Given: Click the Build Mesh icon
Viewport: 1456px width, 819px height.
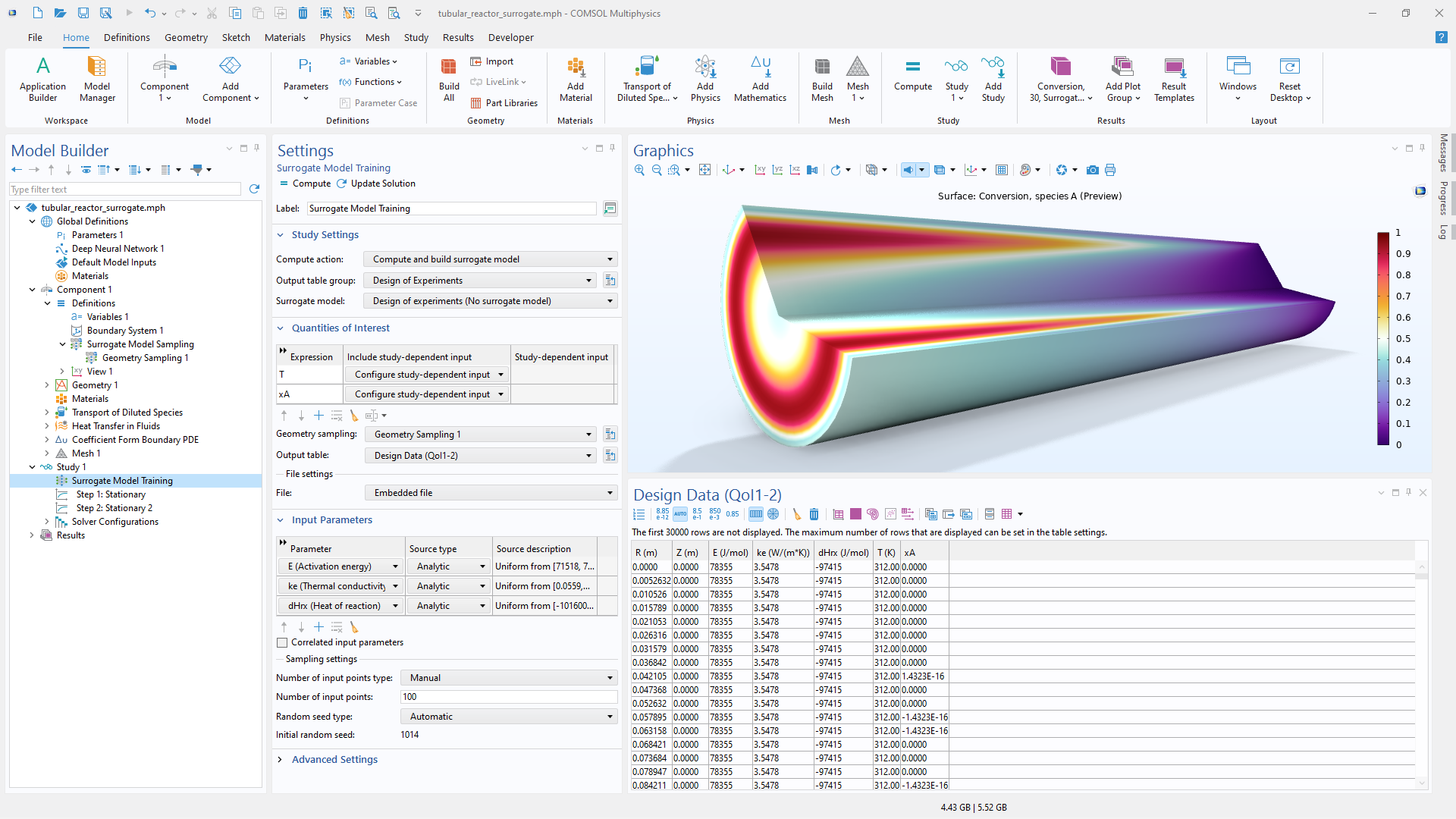Looking at the screenshot, I should coord(822,79).
